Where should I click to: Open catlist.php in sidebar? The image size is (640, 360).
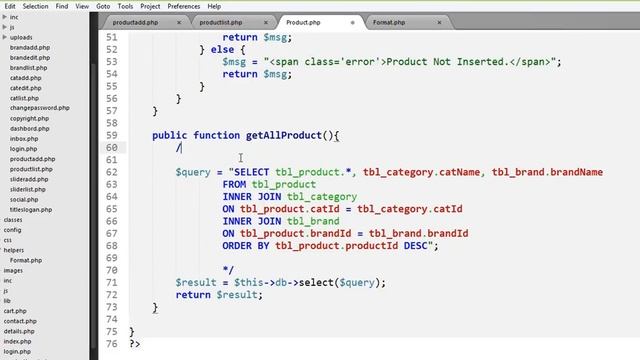(24, 98)
